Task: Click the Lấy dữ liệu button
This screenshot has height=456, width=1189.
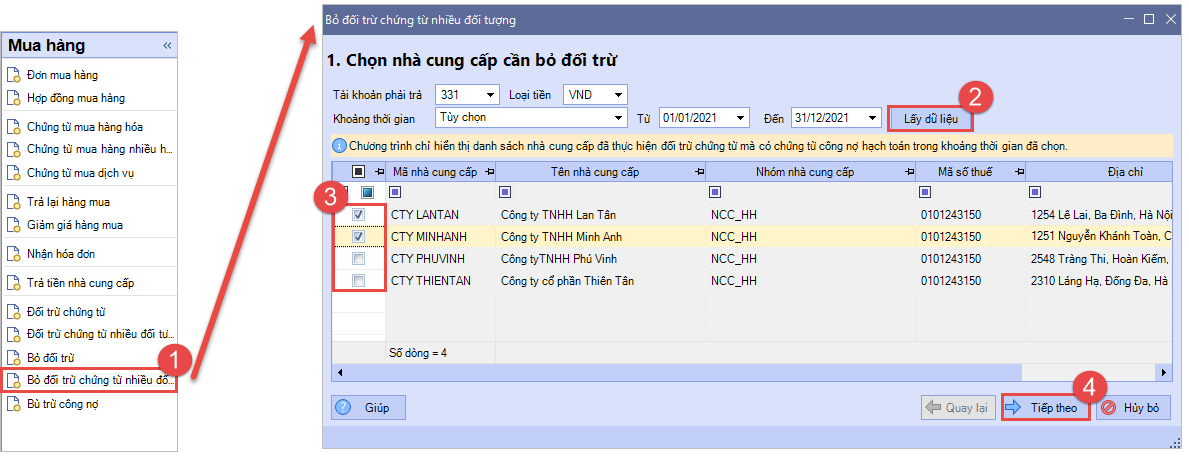Action: coord(930,118)
